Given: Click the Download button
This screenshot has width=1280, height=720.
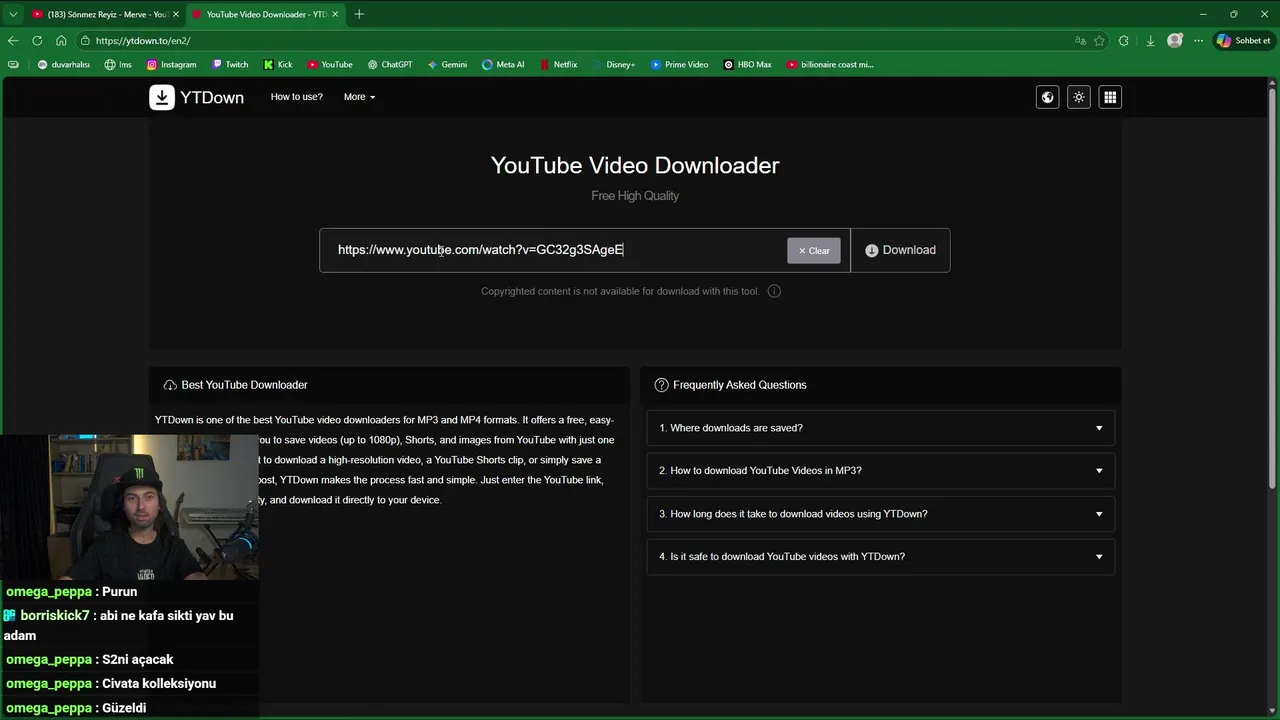Looking at the screenshot, I should [x=900, y=250].
